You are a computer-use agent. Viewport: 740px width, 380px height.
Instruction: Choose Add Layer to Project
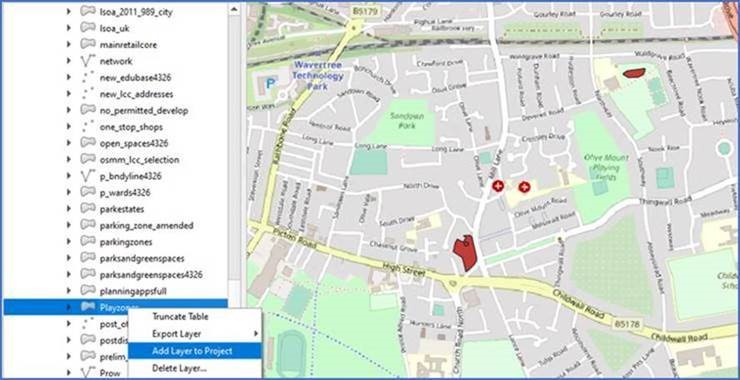194,351
